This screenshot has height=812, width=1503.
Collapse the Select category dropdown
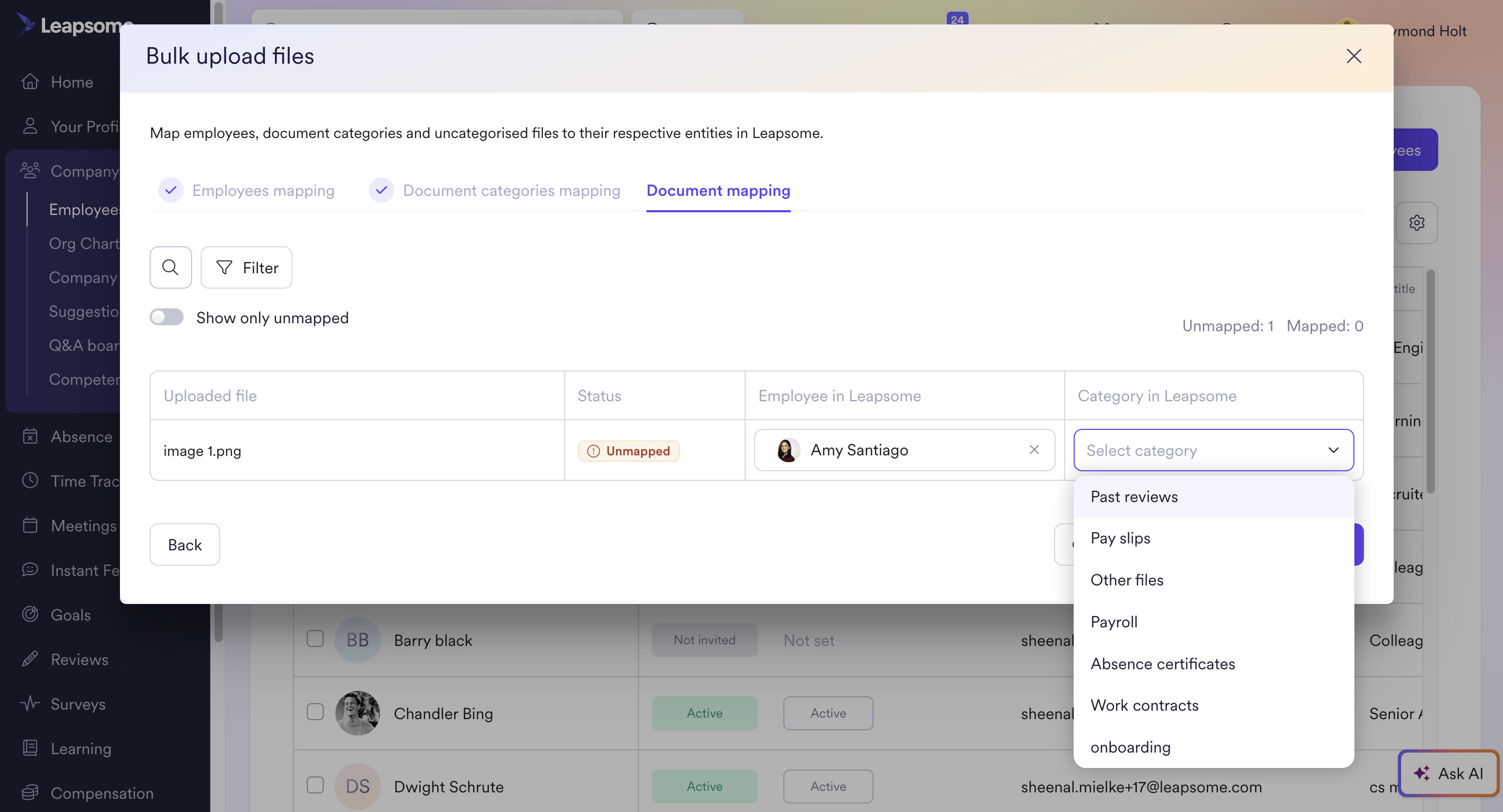click(1333, 450)
